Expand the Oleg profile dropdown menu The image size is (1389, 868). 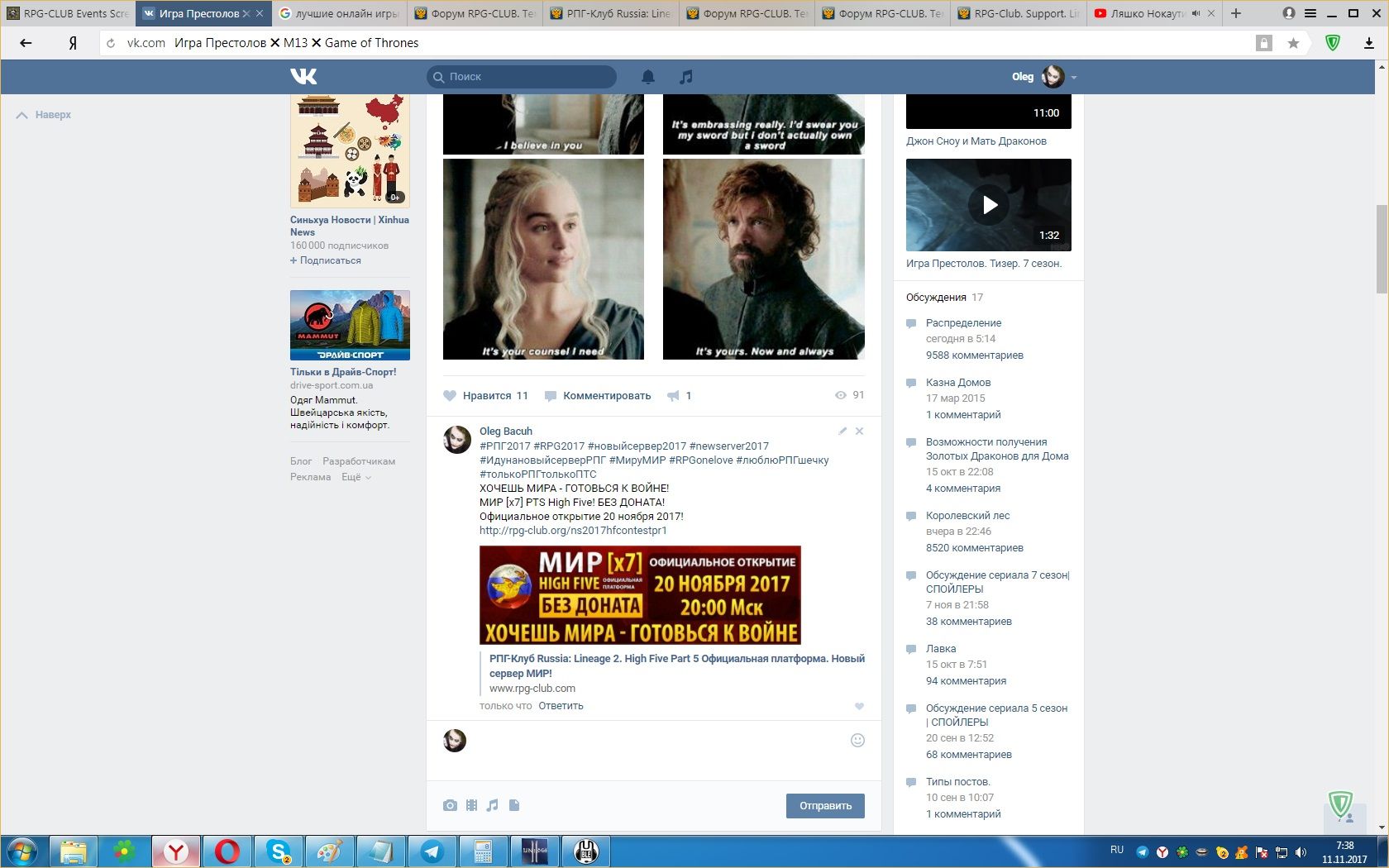(x=1073, y=77)
